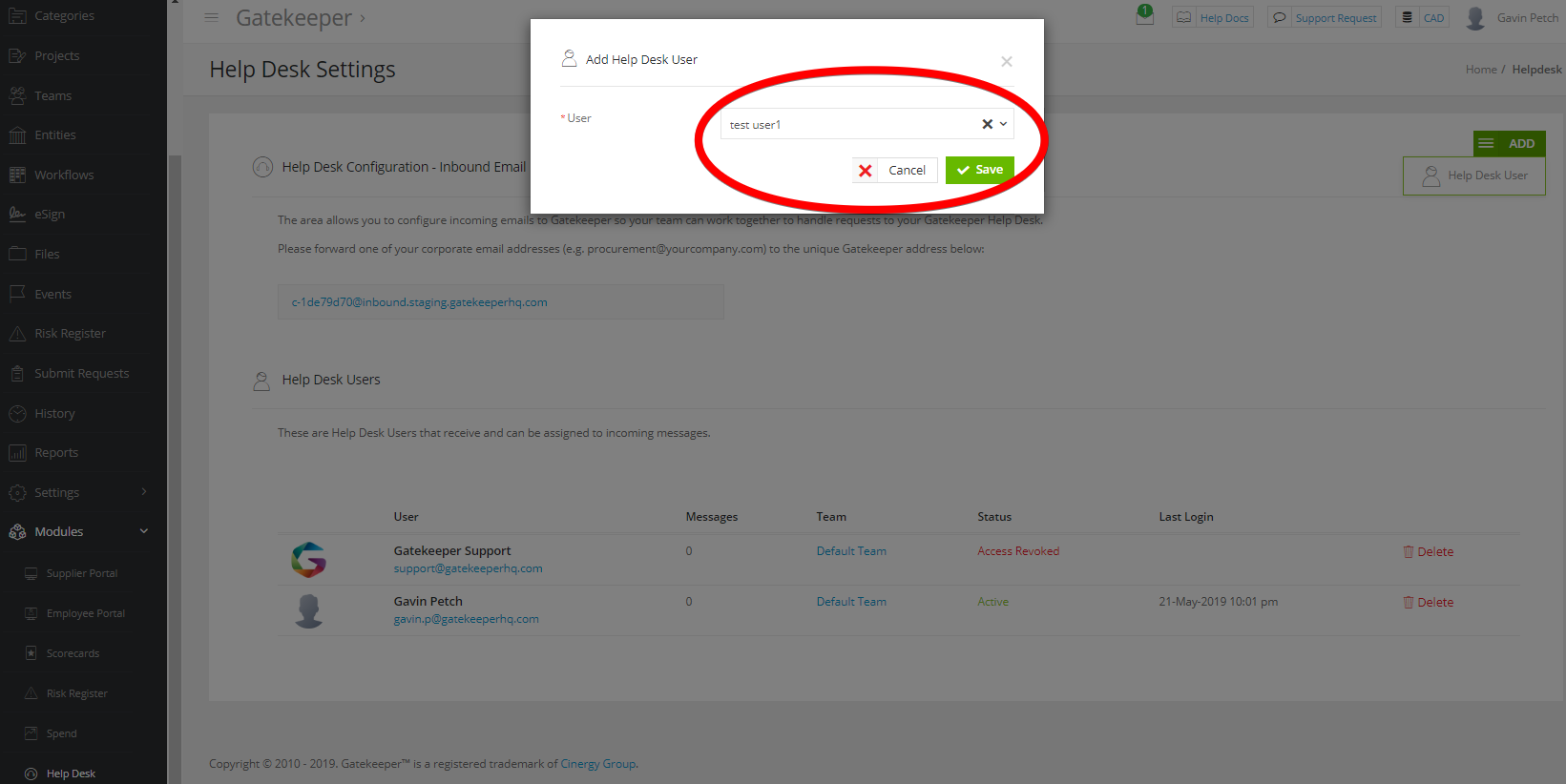Delete the Gatekeeper Support user

(x=1428, y=552)
